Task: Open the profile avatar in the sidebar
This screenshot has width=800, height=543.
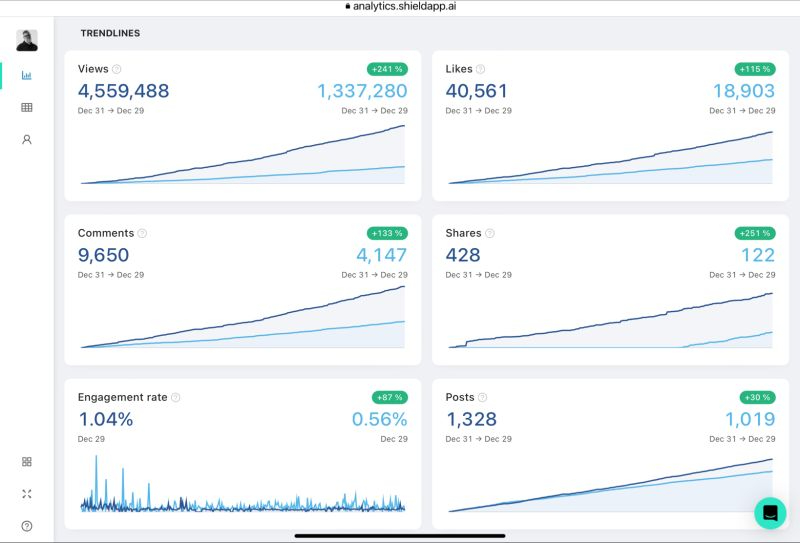Action: pyautogui.click(x=27, y=40)
